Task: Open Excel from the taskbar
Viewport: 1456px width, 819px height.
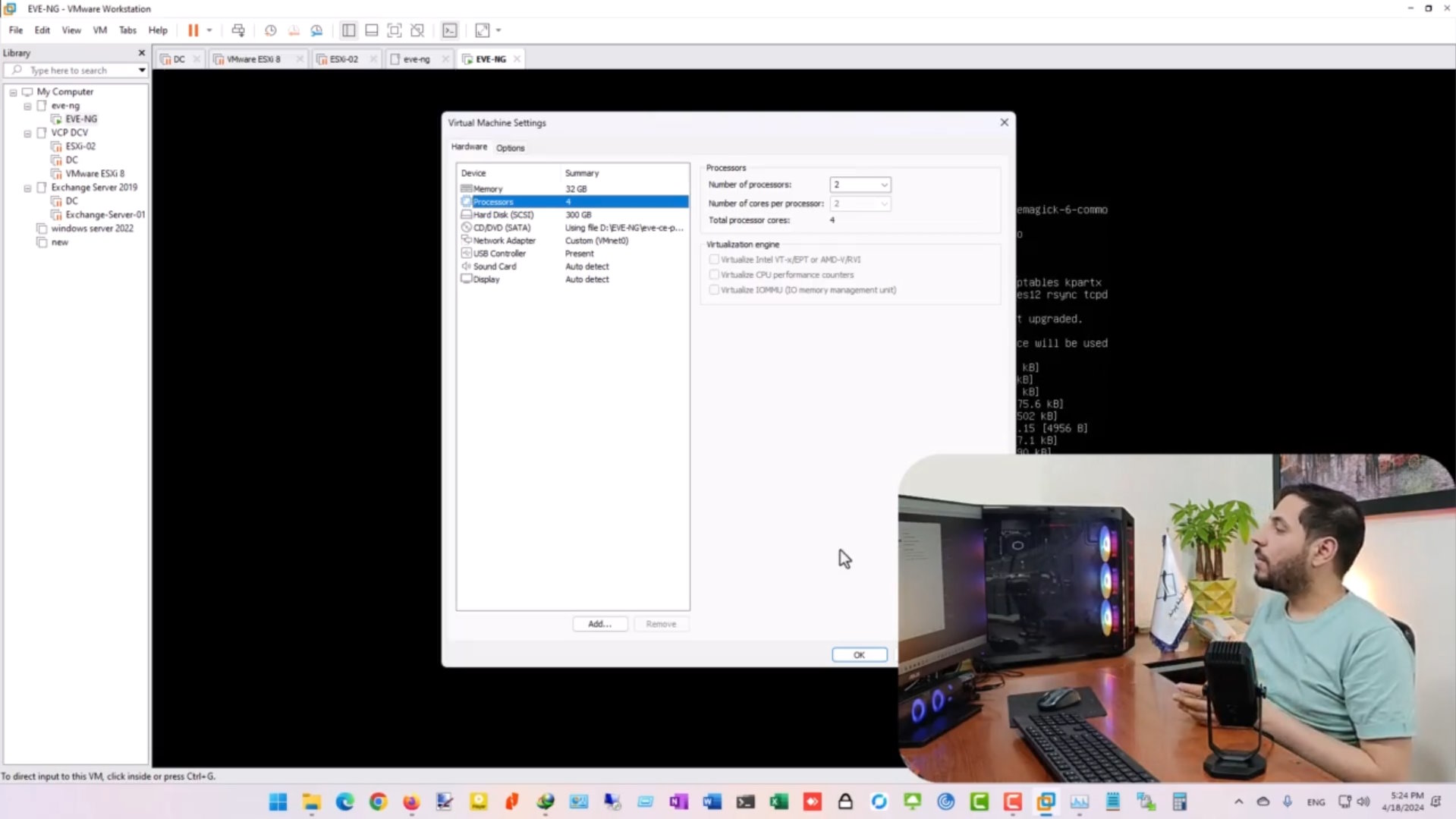Action: (778, 802)
